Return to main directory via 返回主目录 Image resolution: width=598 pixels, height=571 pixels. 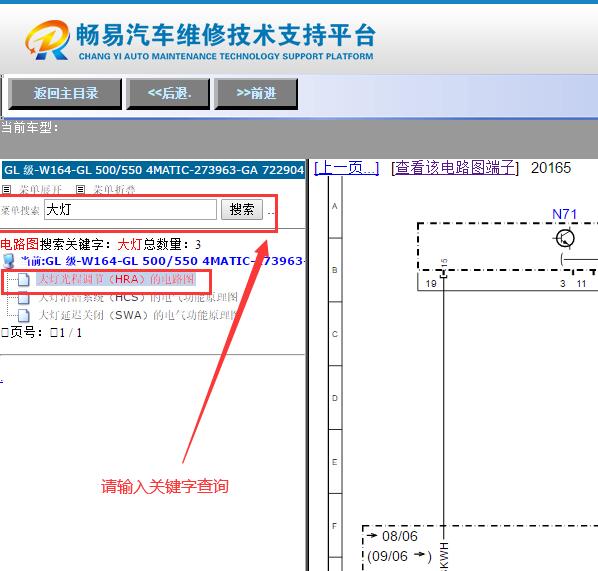click(65, 93)
